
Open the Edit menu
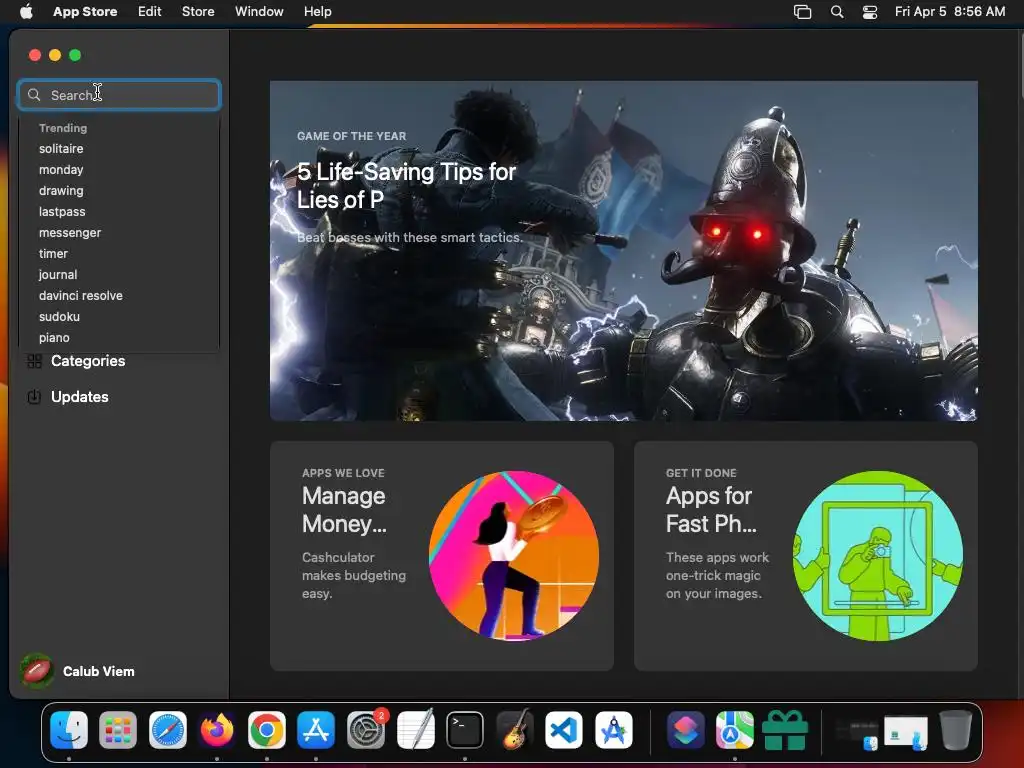[150, 11]
